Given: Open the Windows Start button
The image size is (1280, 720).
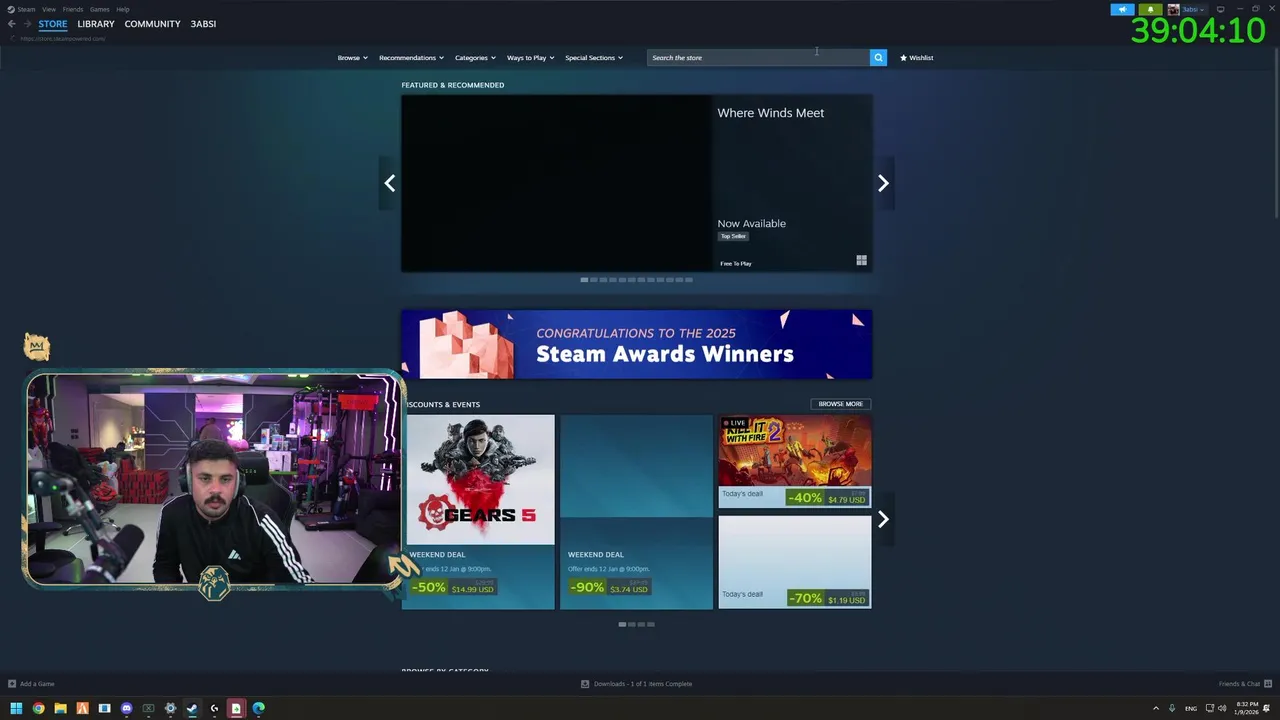Looking at the screenshot, I should coord(16,708).
